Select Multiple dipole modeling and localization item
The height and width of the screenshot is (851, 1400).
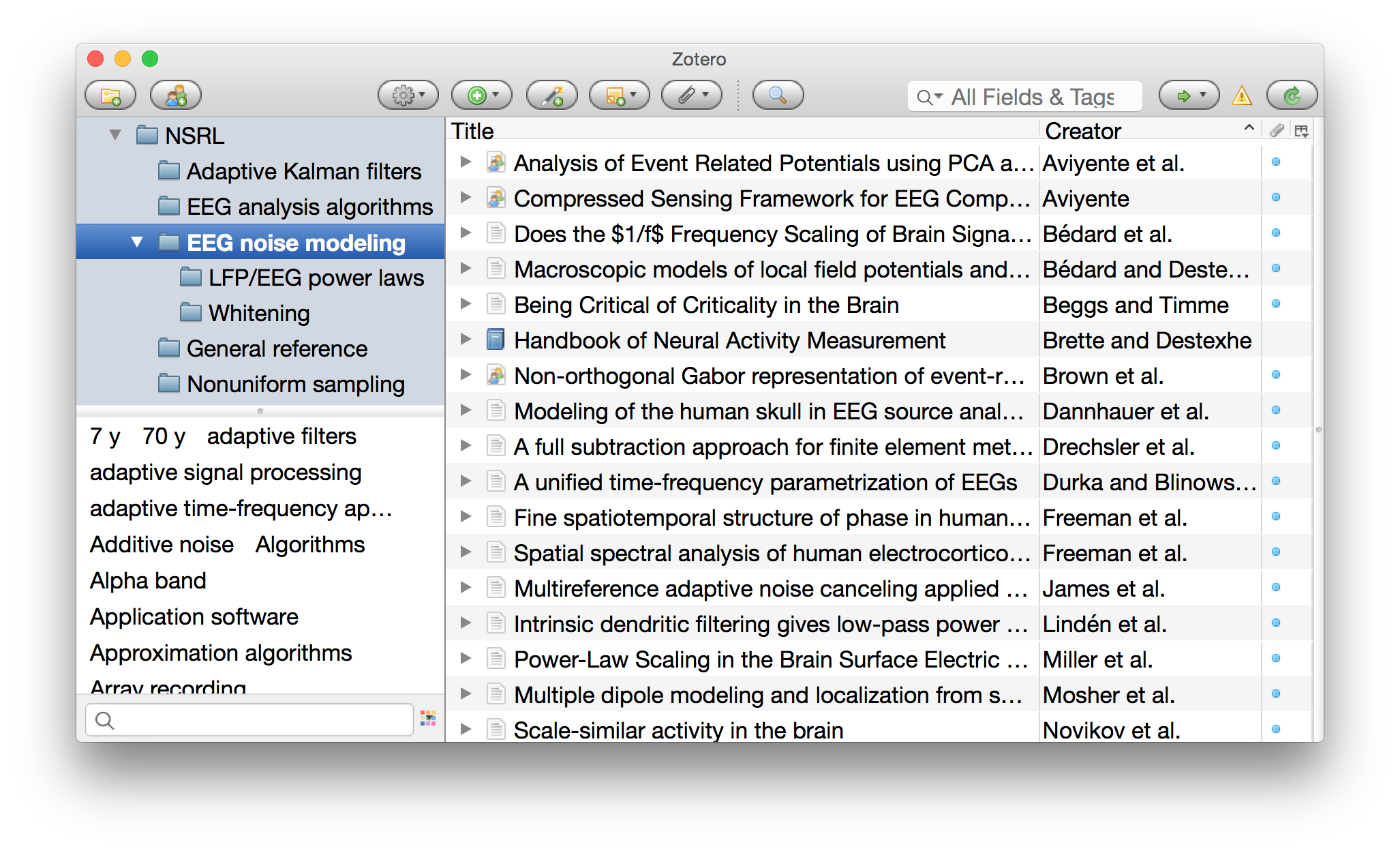(879, 695)
